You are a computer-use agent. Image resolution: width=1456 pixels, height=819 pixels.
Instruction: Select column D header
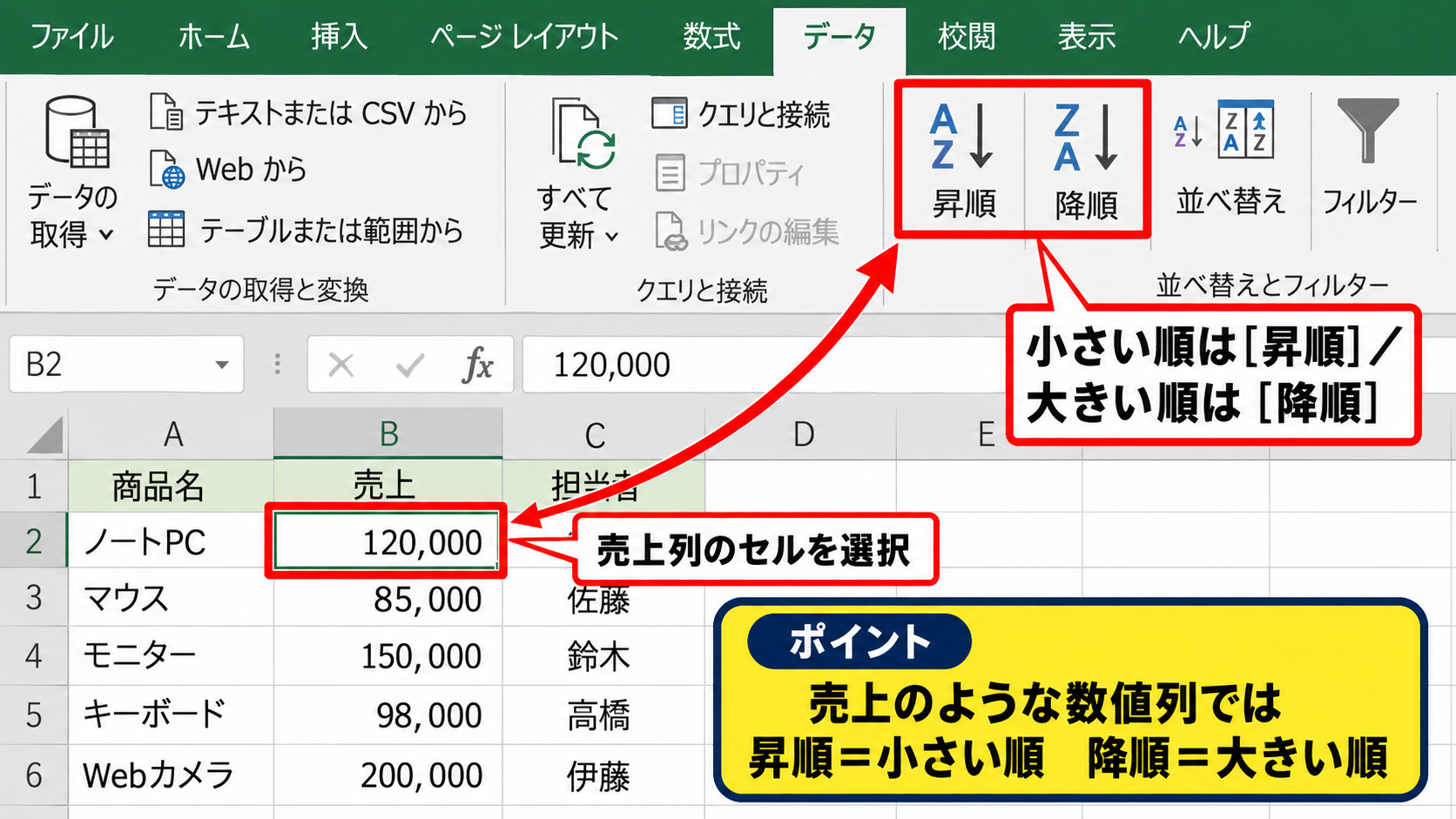(x=802, y=433)
